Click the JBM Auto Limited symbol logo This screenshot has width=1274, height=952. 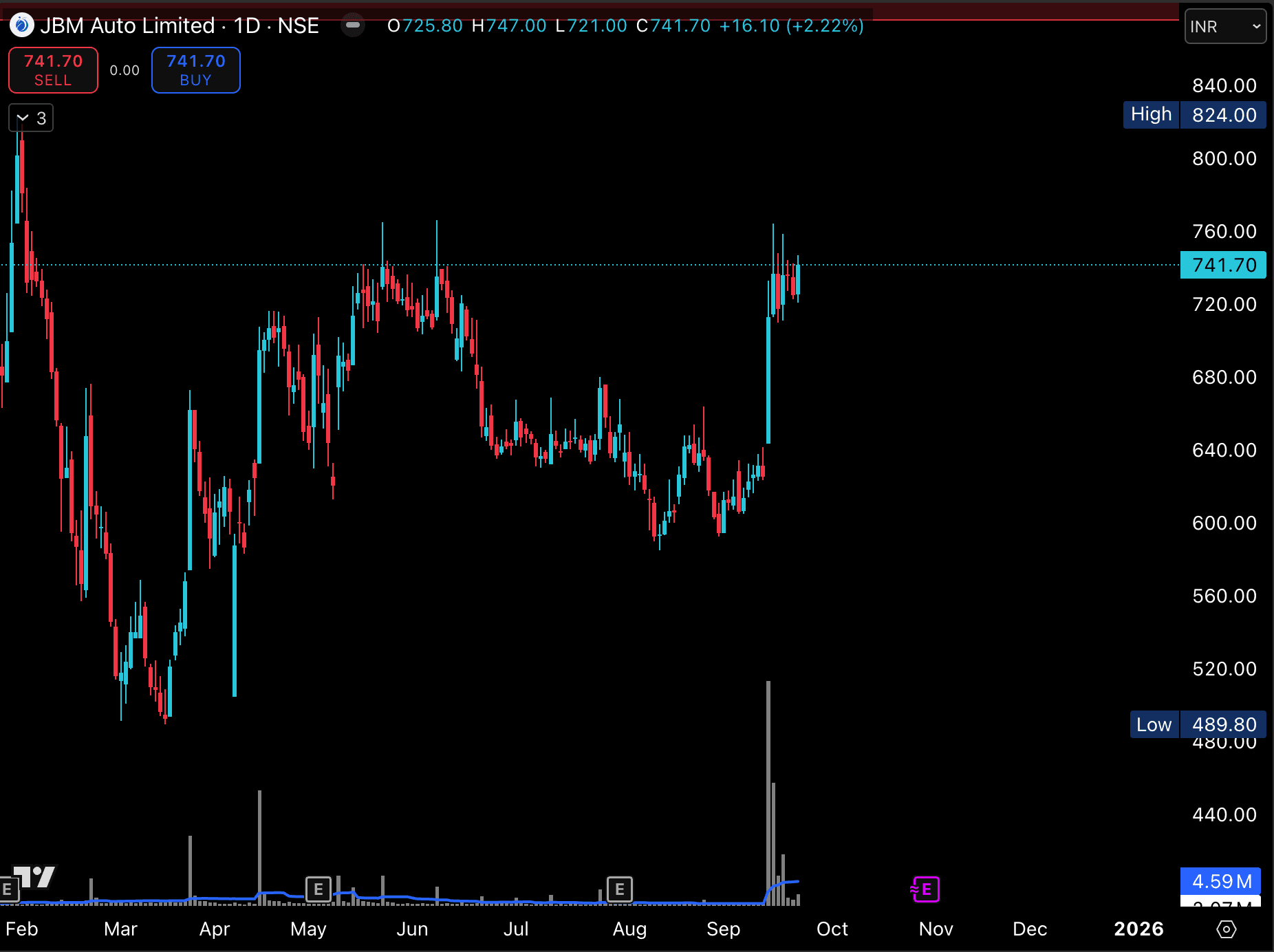(21, 25)
